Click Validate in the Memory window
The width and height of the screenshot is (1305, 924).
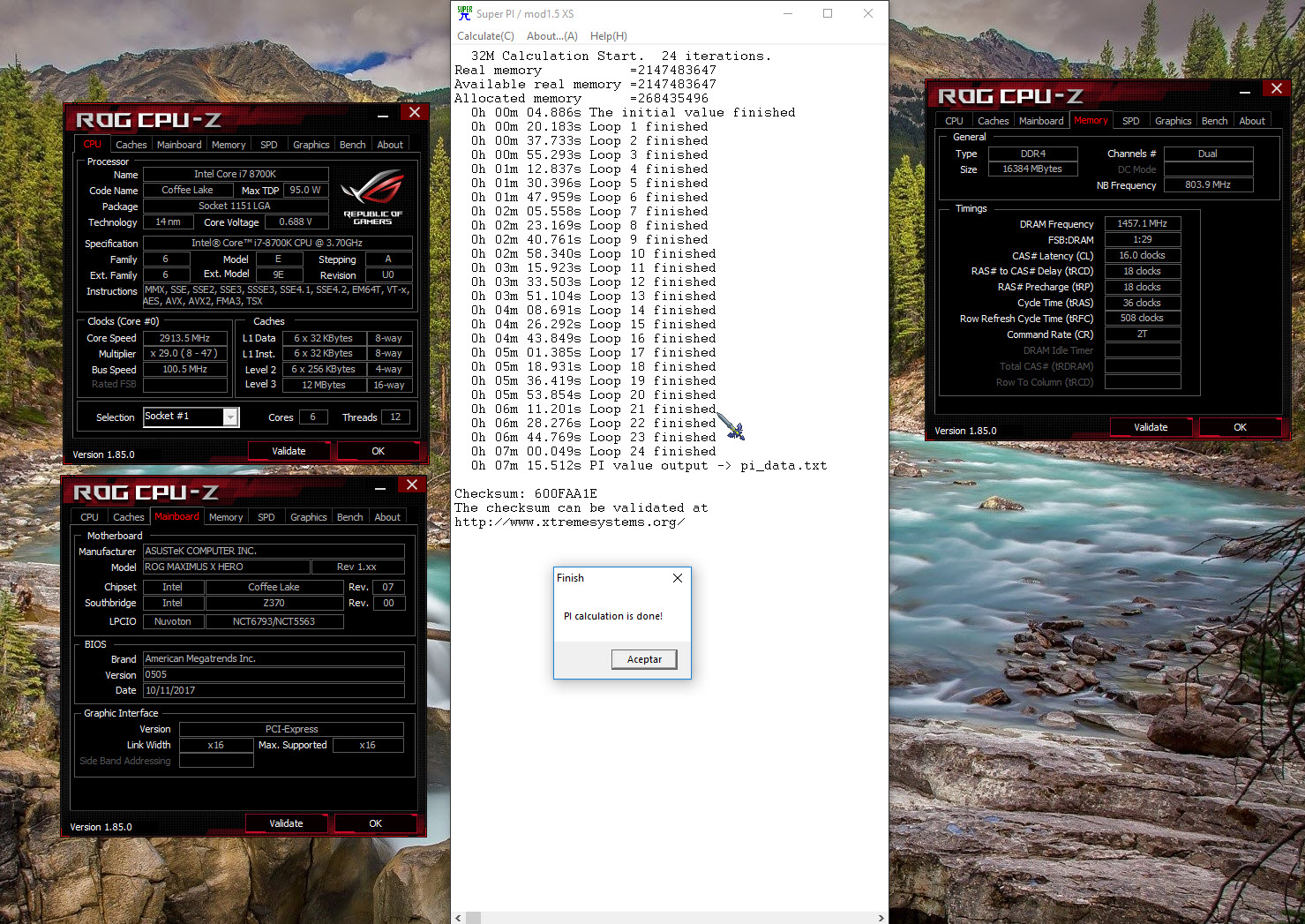coord(1151,427)
